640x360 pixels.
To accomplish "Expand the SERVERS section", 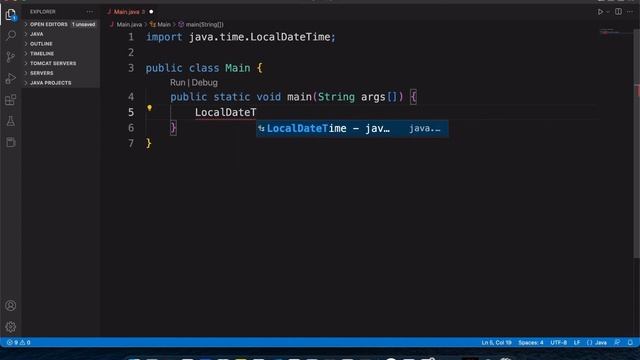I will 61,73.
